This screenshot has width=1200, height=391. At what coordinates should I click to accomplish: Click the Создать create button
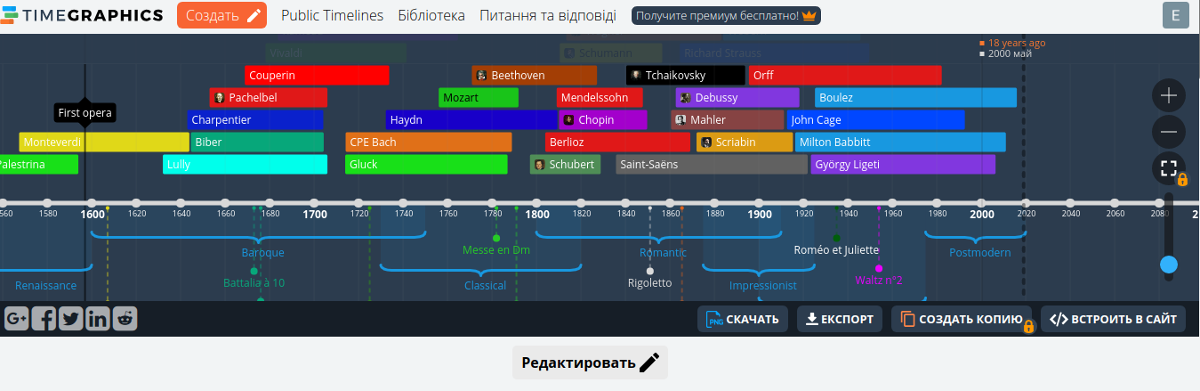tap(222, 15)
